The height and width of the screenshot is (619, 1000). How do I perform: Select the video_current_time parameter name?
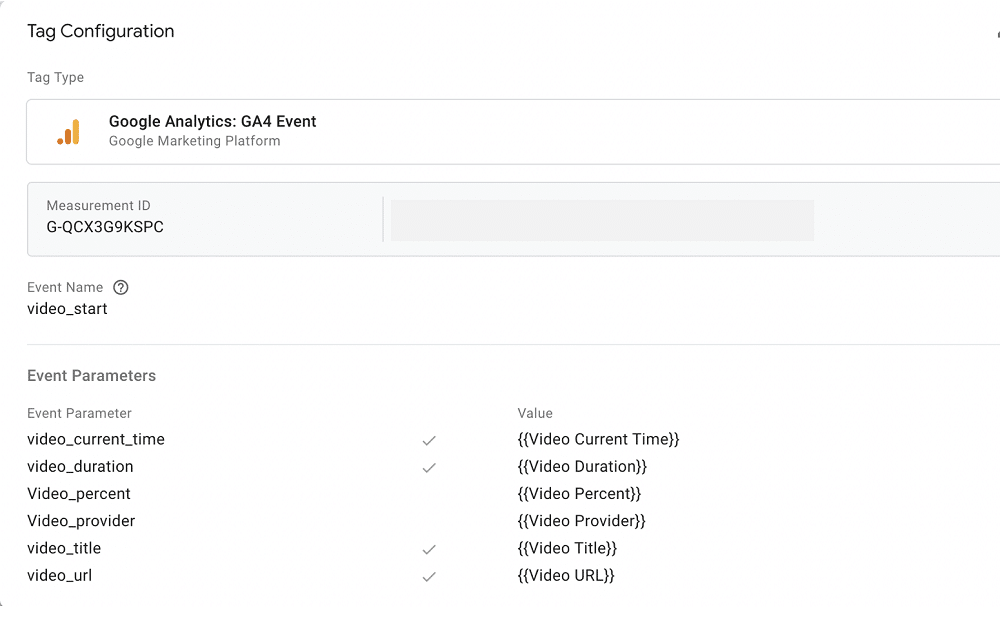(96, 439)
